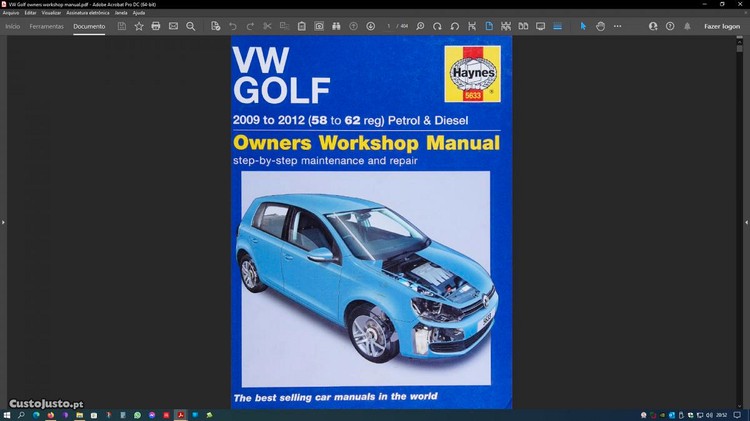Click the Fazer logon button
Viewport: 750px width, 421px height.
pos(722,26)
